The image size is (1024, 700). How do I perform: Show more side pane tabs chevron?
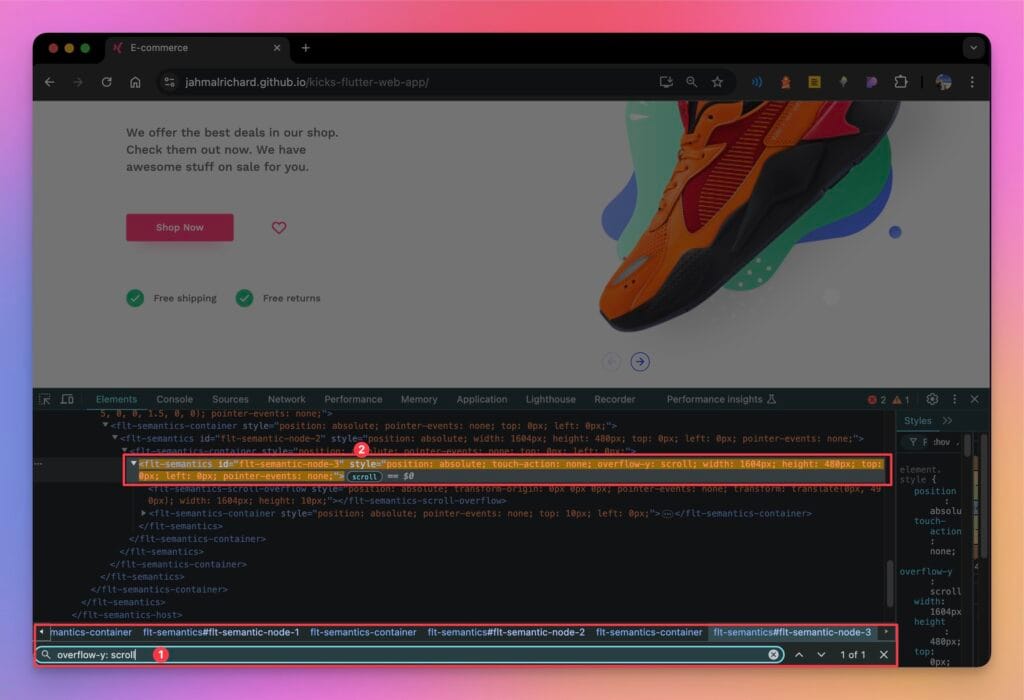point(948,421)
